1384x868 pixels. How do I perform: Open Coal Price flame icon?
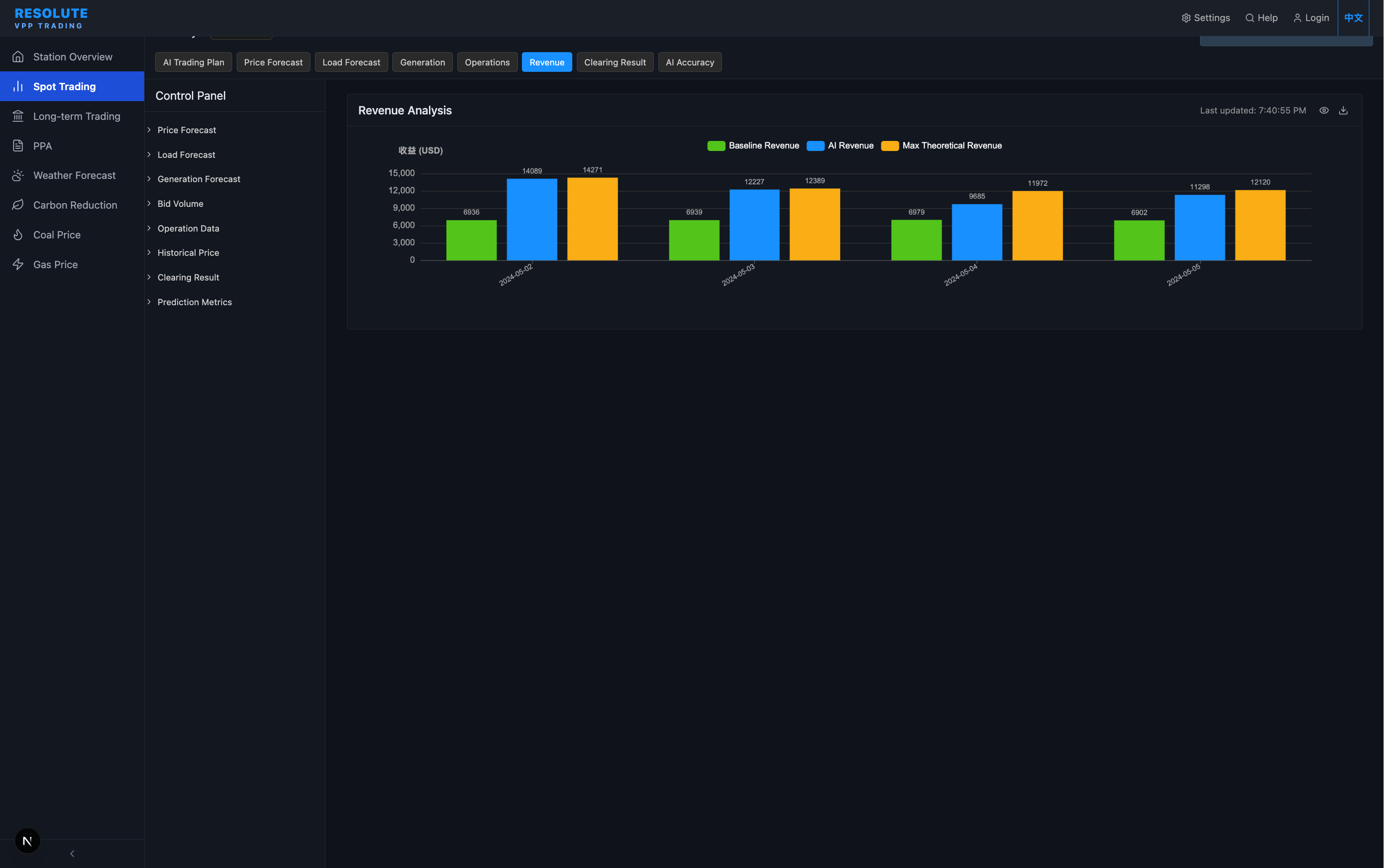pos(18,235)
